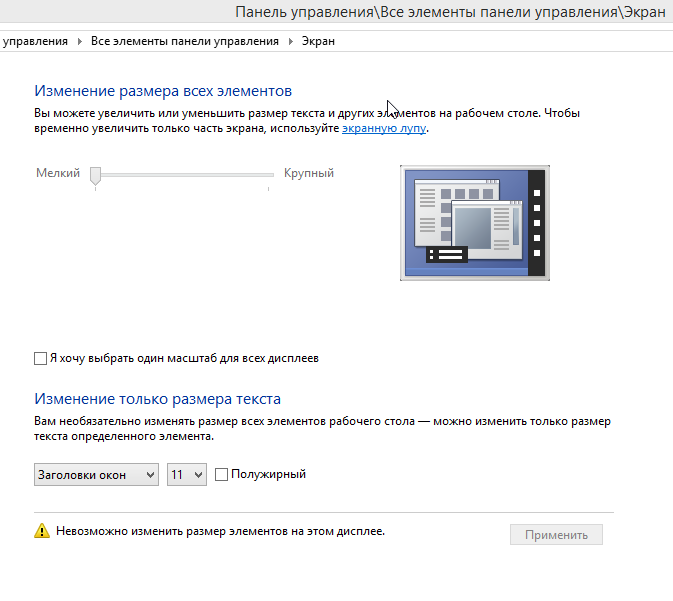The image size is (673, 601).
Task: Click the display preview monitor image
Action: coord(475,223)
